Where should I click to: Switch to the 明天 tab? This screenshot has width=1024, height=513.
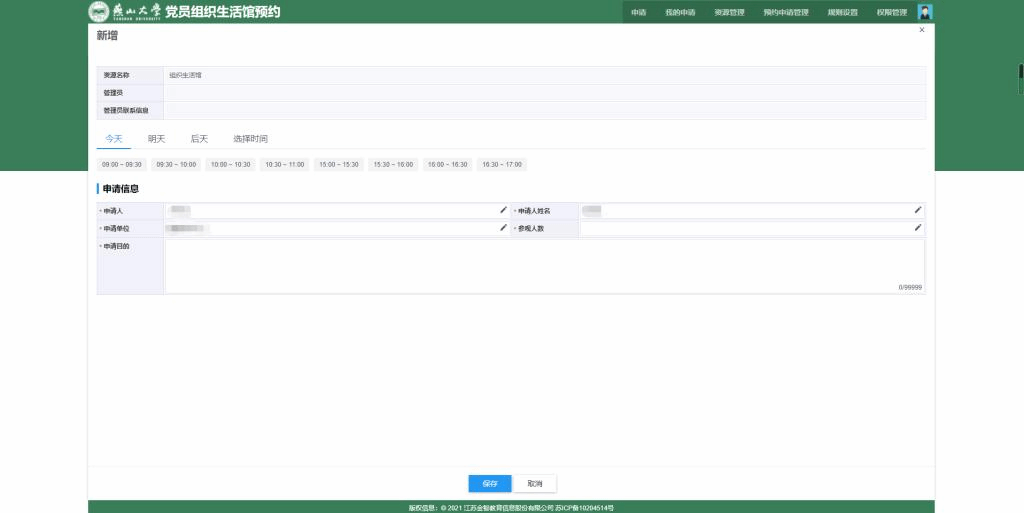click(157, 139)
